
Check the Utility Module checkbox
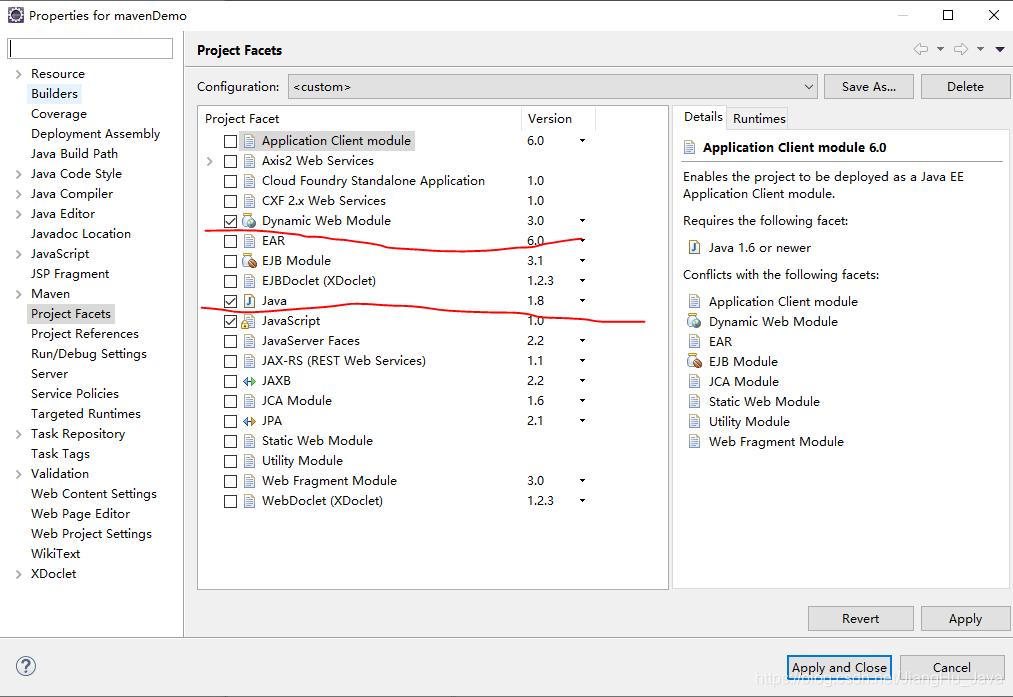[x=230, y=461]
